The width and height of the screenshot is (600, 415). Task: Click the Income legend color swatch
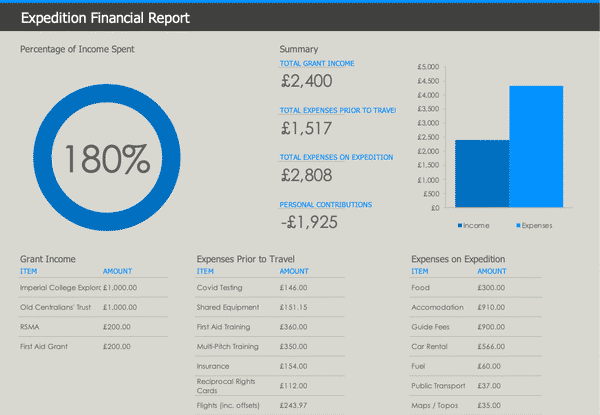pos(459,226)
